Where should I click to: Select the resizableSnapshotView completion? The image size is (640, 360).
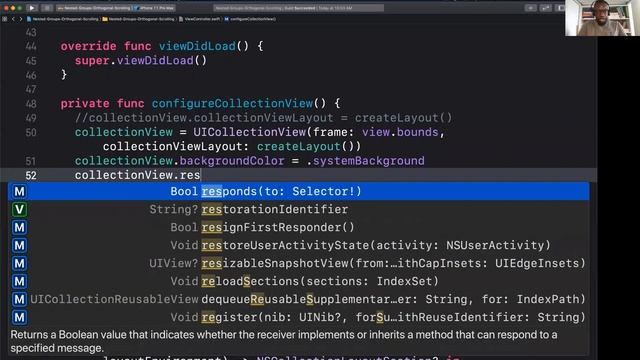(x=299, y=263)
